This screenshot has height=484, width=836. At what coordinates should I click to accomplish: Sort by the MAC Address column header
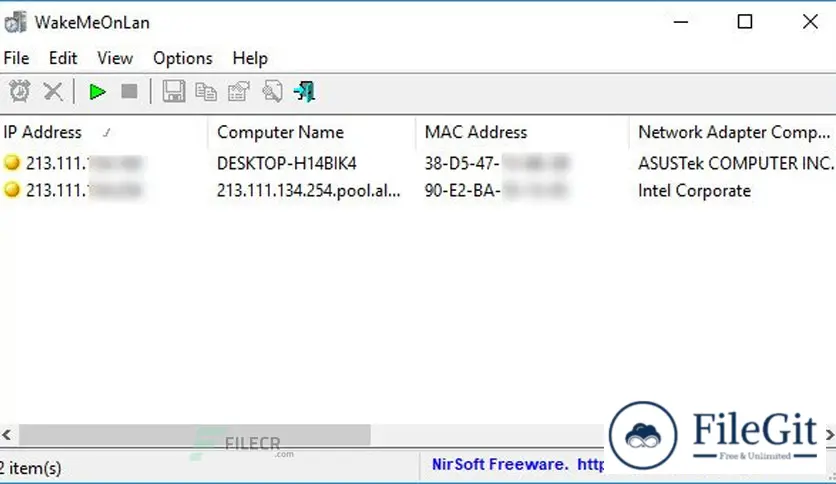click(522, 132)
